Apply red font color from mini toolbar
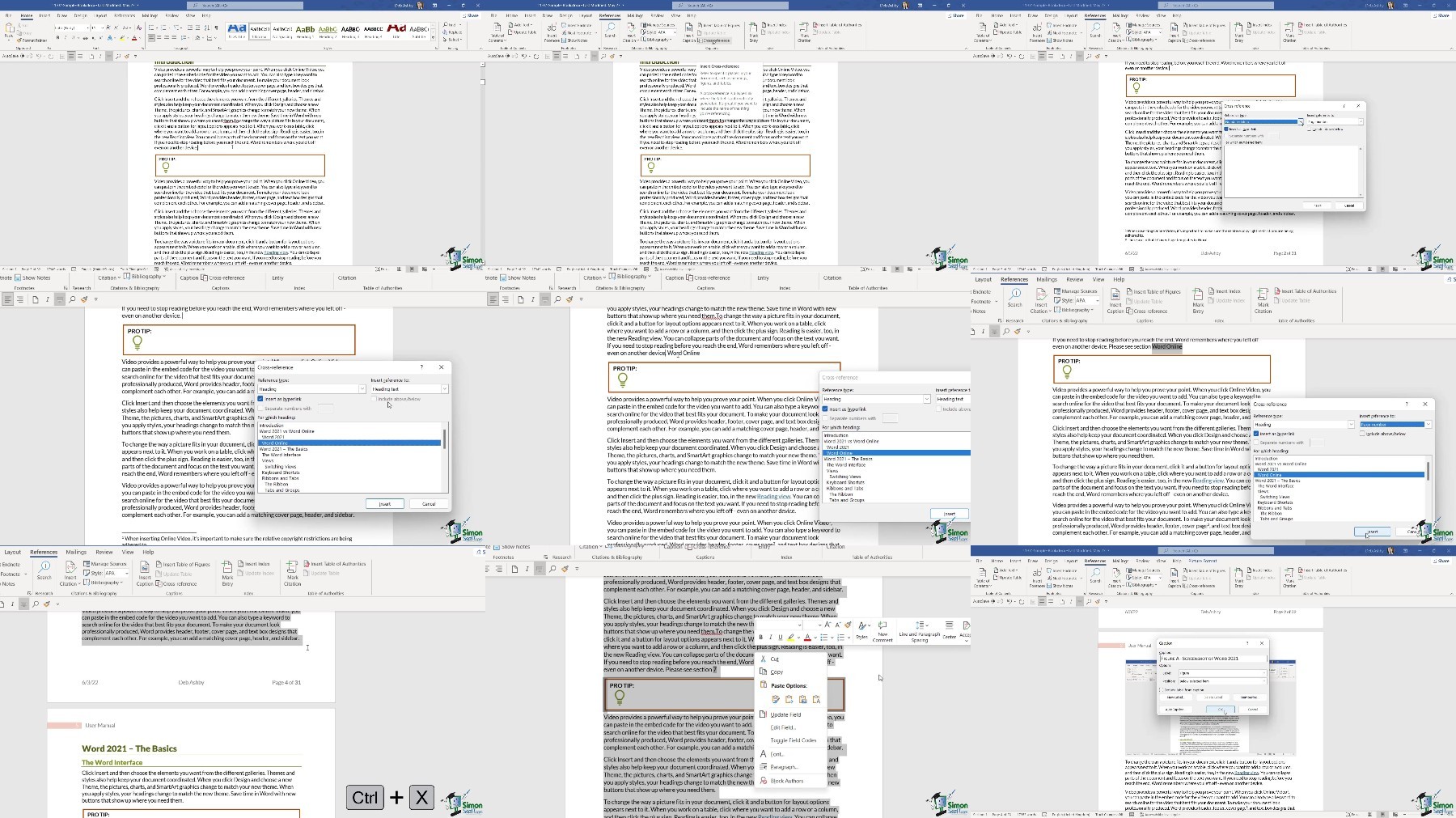Screen dimensions: 1456x818 (x=806, y=638)
